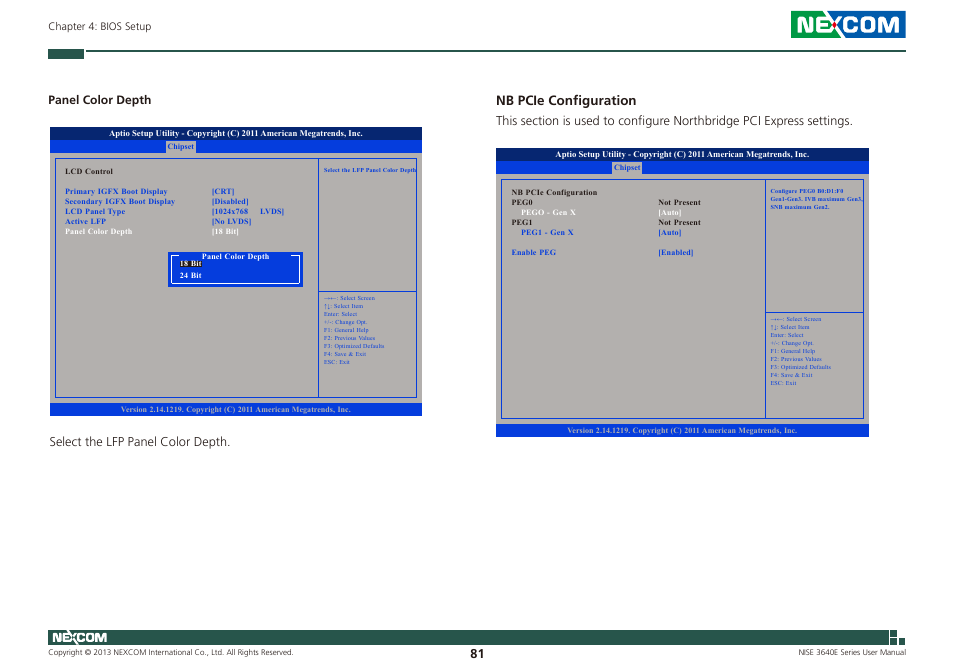Select the Primary IGFX Boot Display option
Viewport: 954px width, 672px height.
pyautogui.click(x=116, y=191)
